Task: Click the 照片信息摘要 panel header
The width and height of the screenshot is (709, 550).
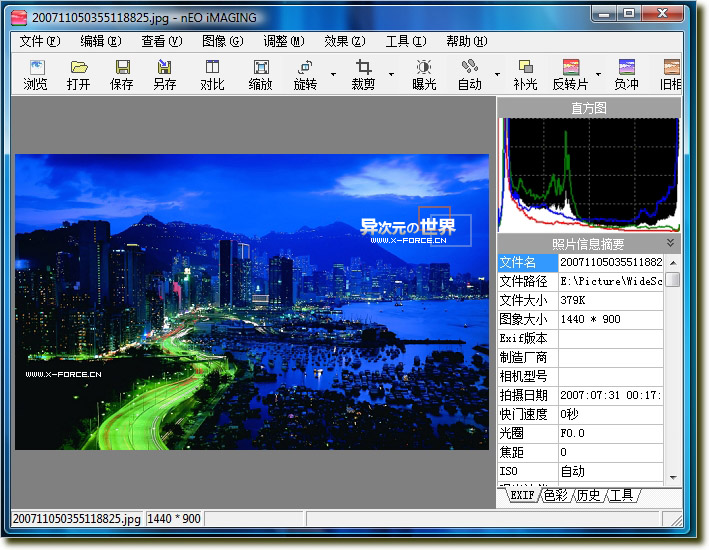Action: click(x=588, y=244)
